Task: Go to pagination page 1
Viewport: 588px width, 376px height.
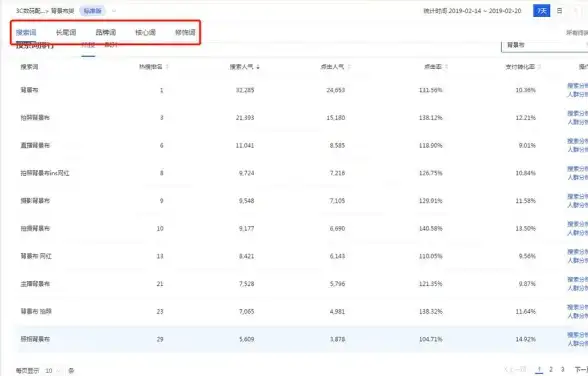Action: pos(539,370)
